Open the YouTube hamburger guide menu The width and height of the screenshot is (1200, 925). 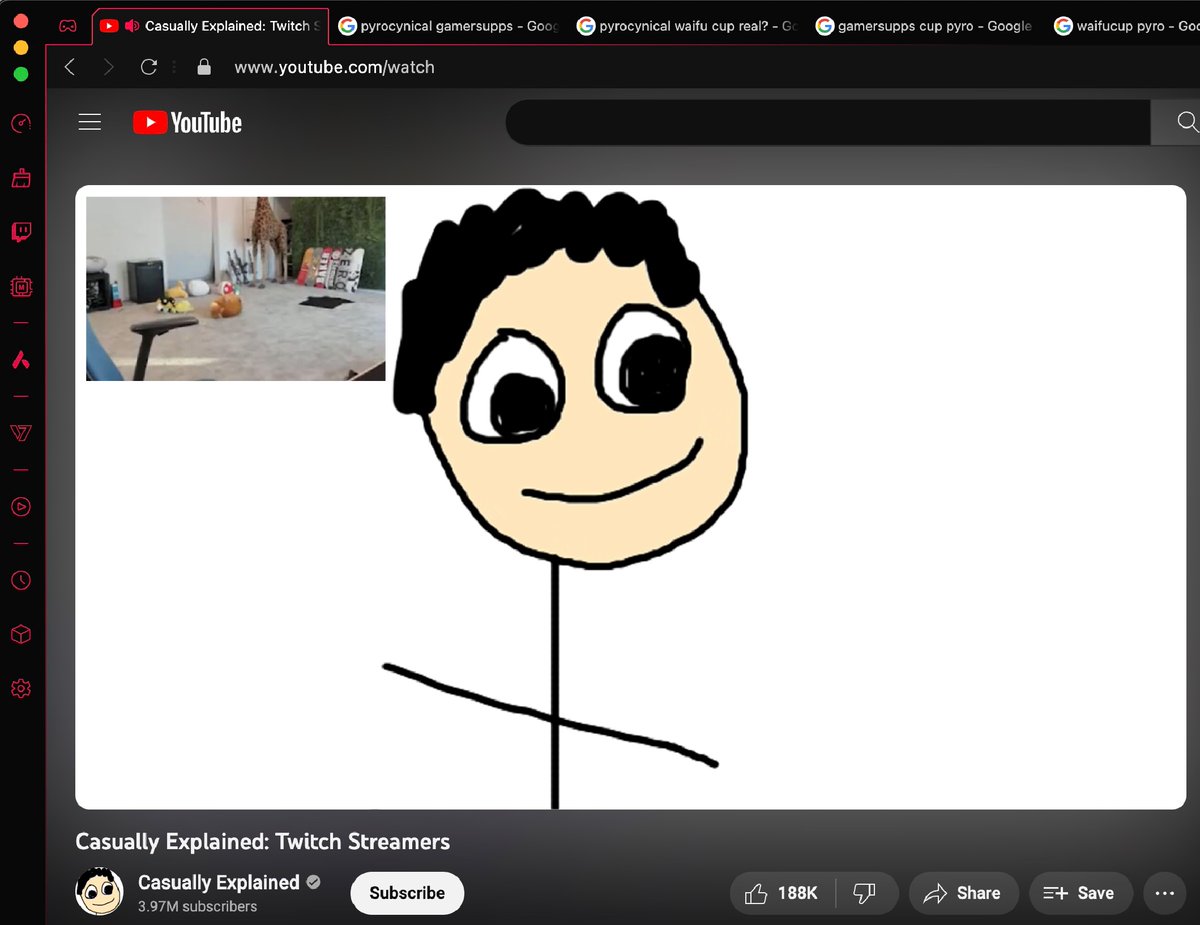90,122
